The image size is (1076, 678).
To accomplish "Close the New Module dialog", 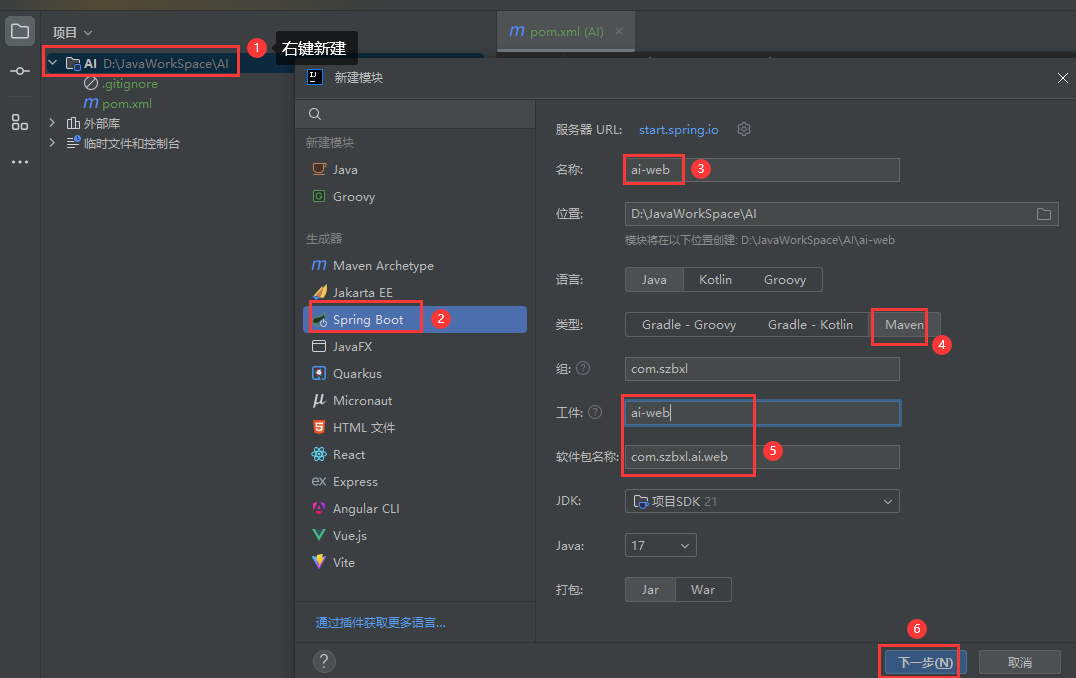I will point(1062,78).
